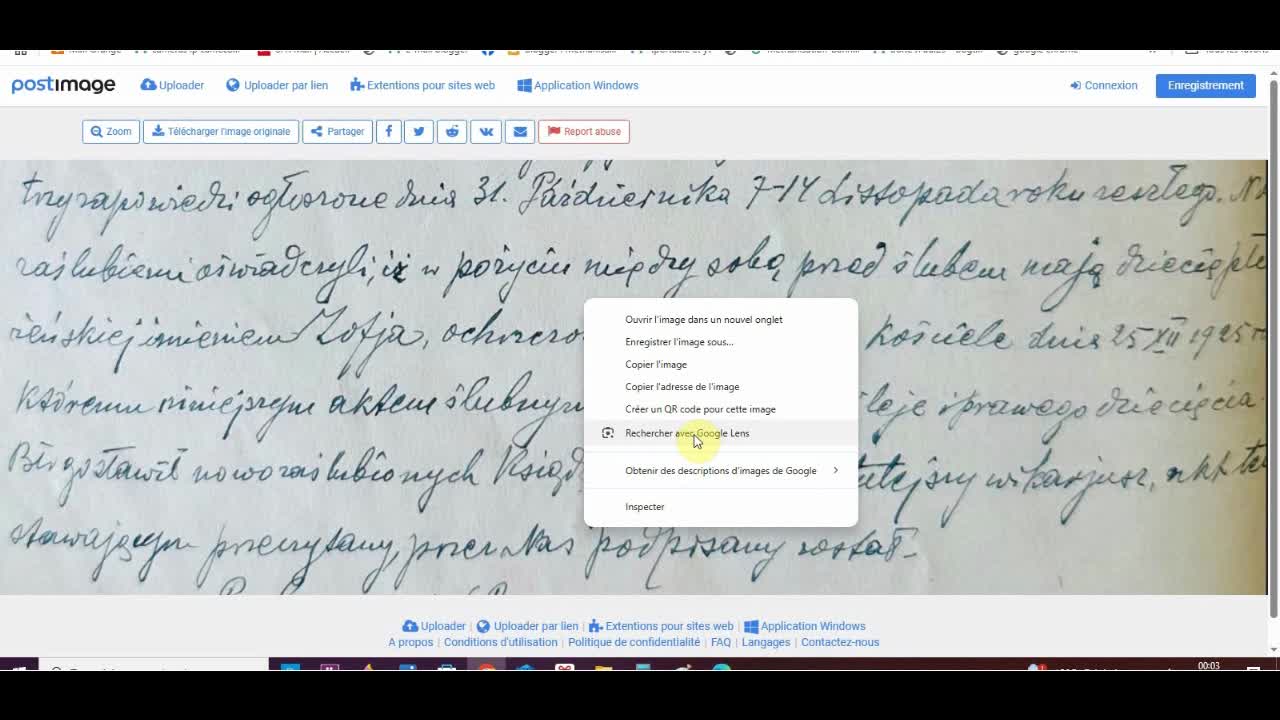
Task: Click Télécharger l'image originale button
Action: point(221,131)
